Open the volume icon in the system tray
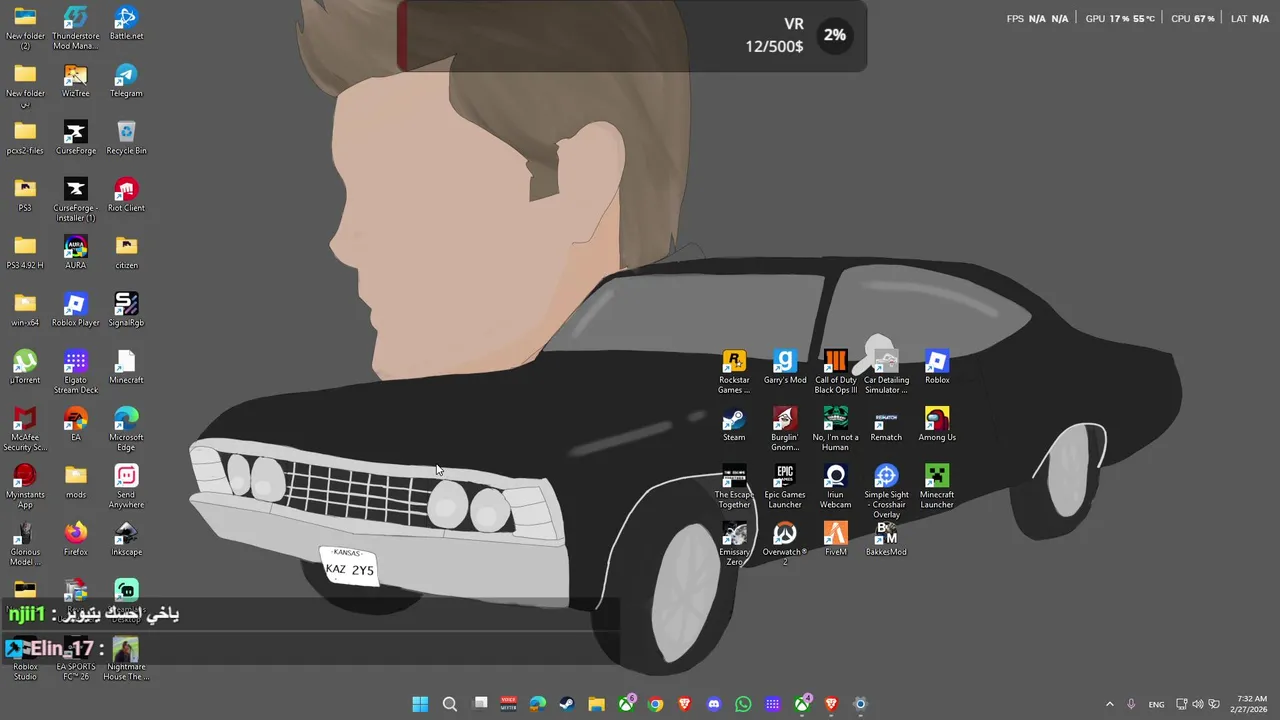The height and width of the screenshot is (720, 1280). [1198, 704]
